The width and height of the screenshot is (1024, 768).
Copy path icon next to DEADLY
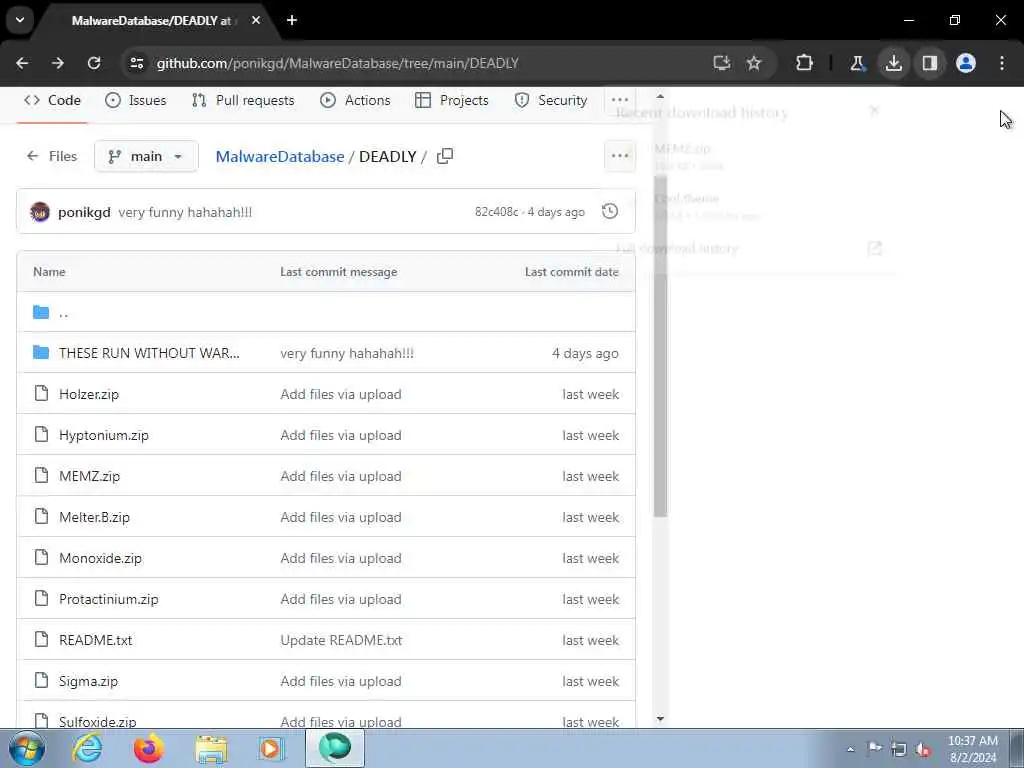tap(445, 156)
